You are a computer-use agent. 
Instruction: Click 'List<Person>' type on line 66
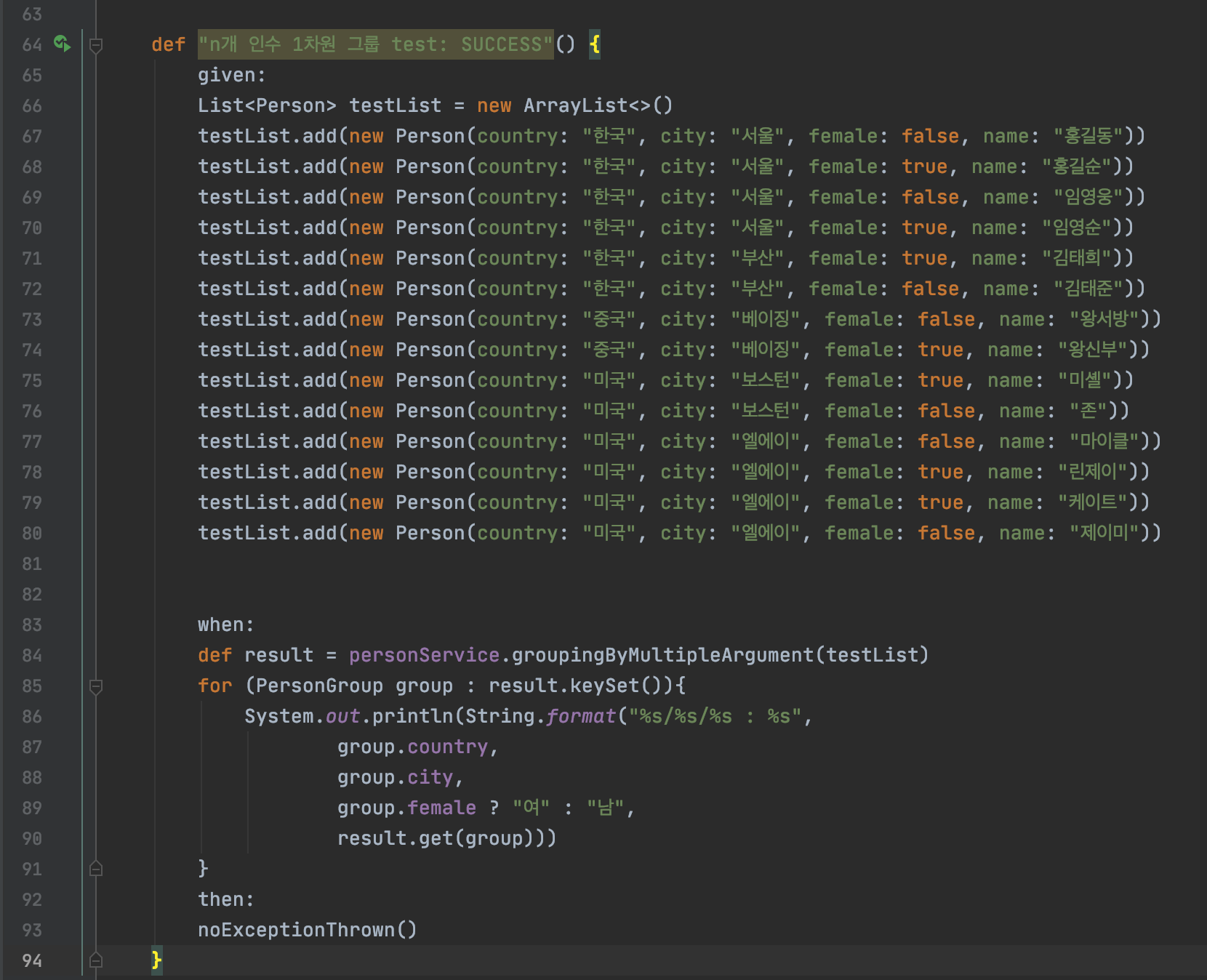pyautogui.click(x=267, y=106)
